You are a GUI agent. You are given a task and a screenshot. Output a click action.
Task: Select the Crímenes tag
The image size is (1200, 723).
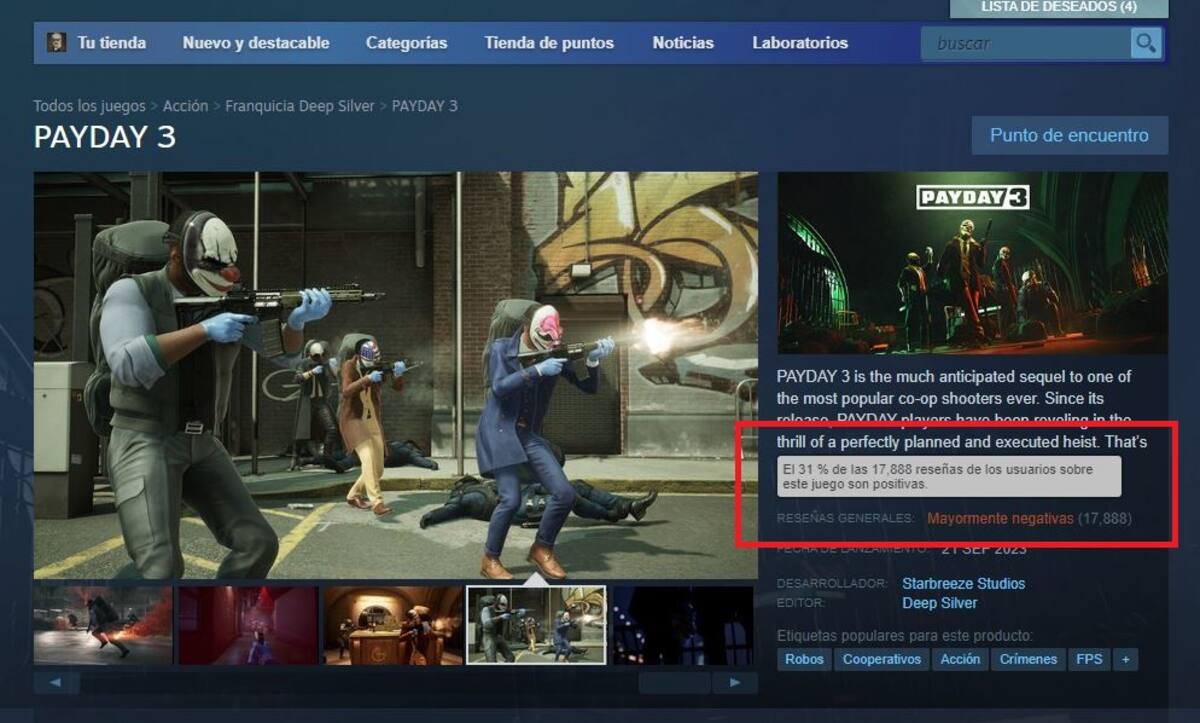coord(1028,659)
